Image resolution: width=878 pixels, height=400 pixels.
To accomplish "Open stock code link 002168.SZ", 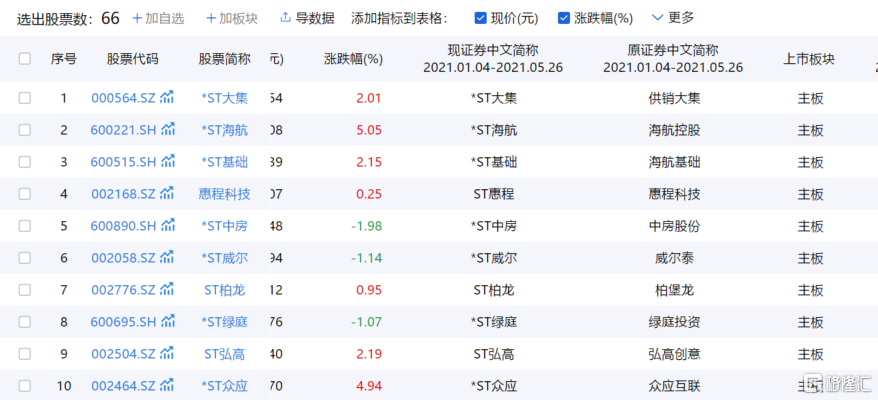I will 124,194.
